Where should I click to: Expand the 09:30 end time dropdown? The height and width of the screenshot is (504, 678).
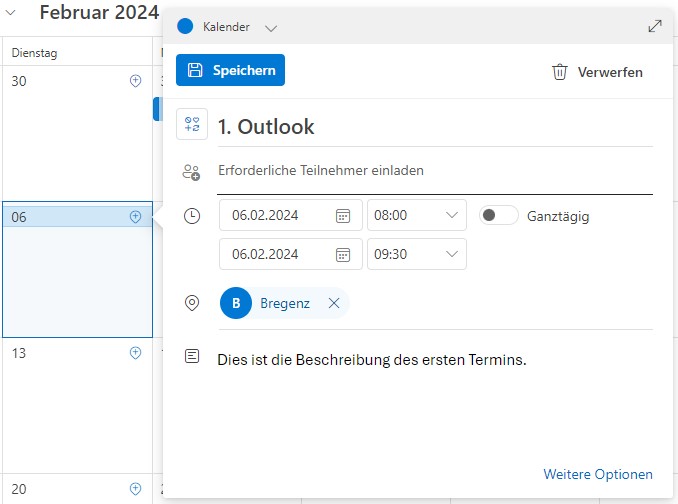(x=451, y=254)
